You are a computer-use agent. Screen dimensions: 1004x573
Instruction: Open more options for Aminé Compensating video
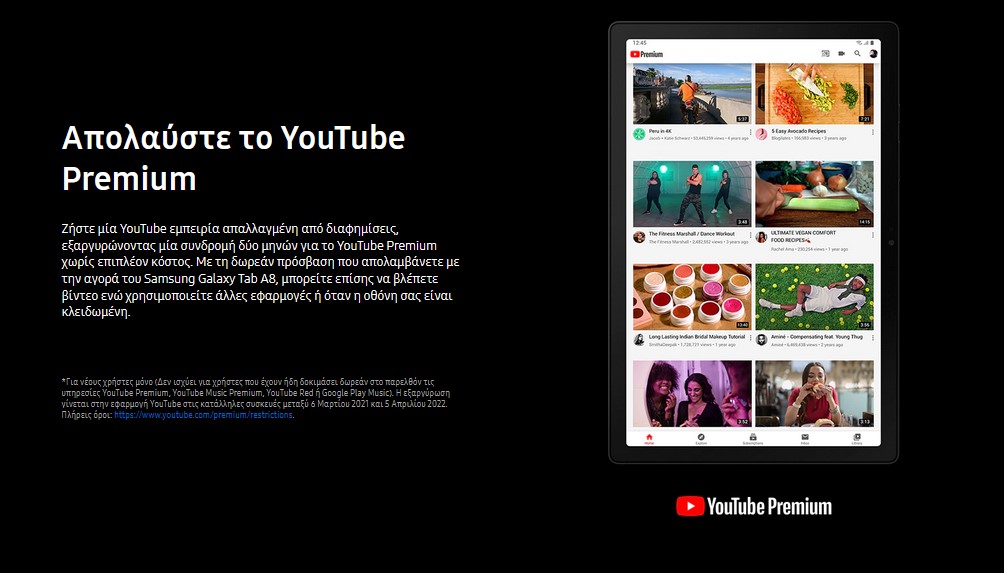(x=873, y=337)
